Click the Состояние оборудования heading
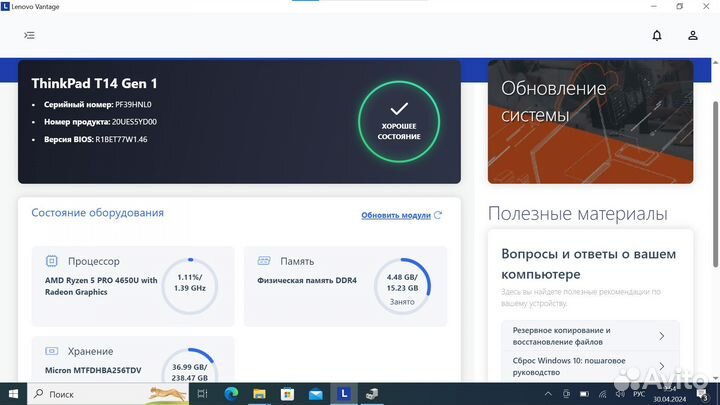Image resolution: width=720 pixels, height=405 pixels. tap(97, 213)
